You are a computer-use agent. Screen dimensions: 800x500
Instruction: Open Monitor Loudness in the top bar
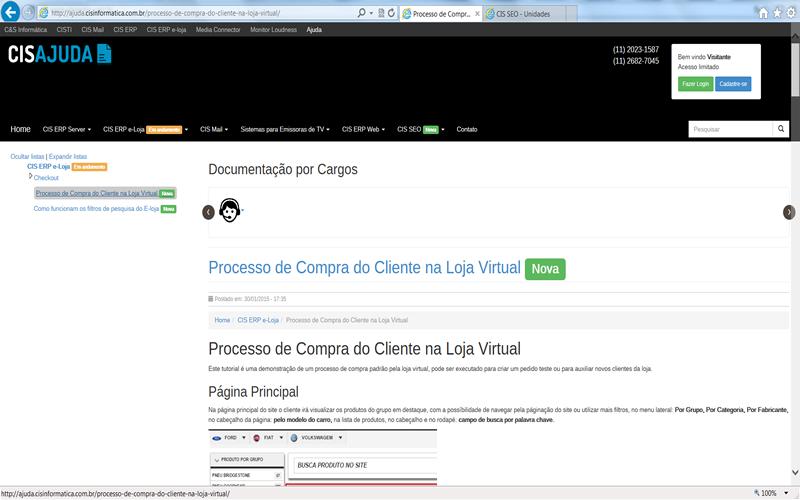[x=273, y=30]
